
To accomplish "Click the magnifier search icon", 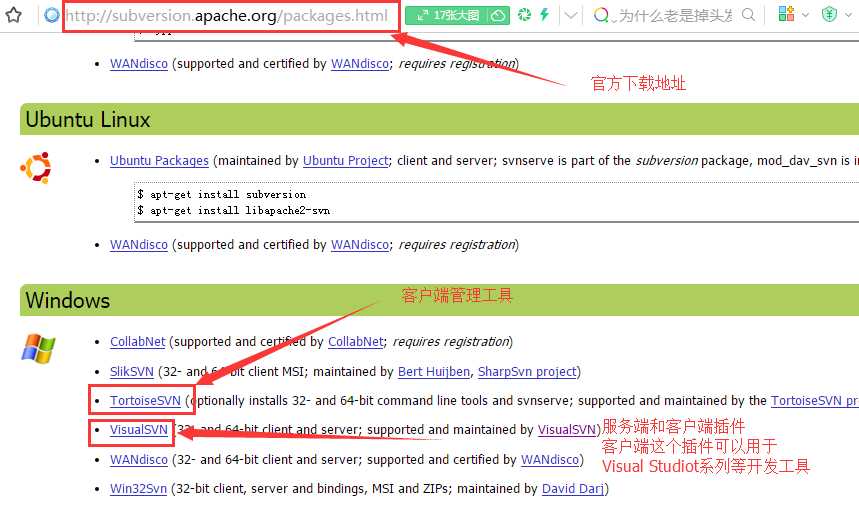I will click(x=748, y=15).
